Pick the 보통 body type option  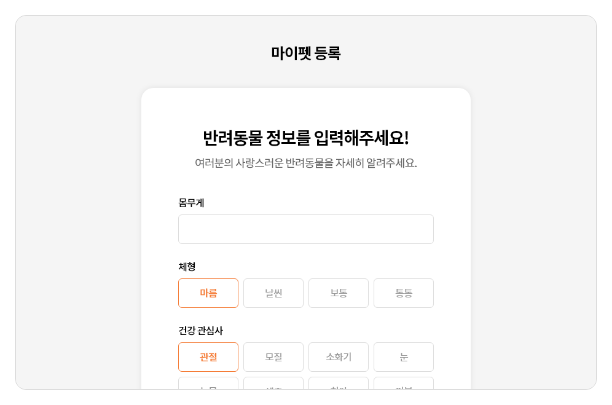(338, 293)
